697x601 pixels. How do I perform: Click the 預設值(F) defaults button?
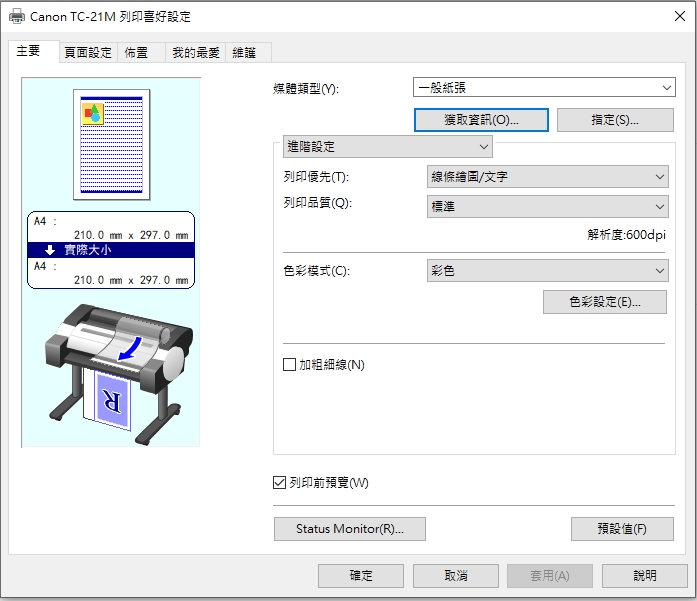622,529
